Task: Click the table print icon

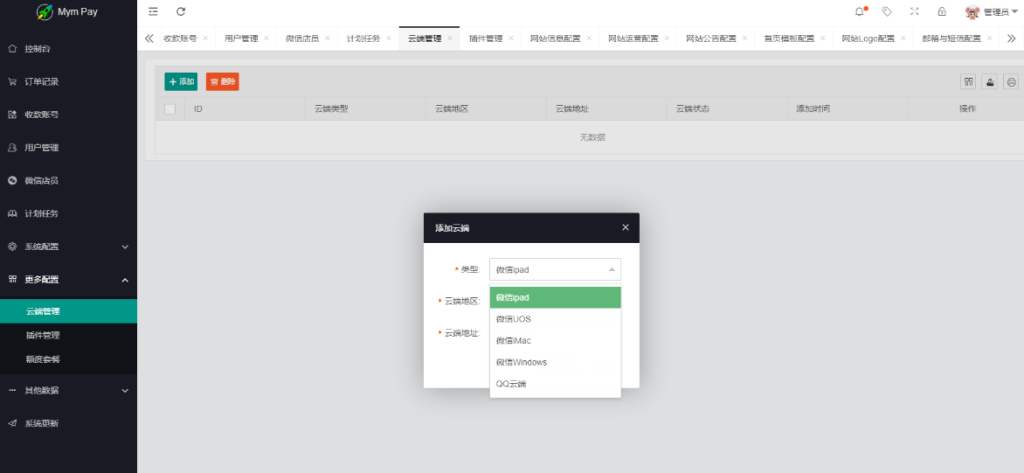Action: [1011, 82]
